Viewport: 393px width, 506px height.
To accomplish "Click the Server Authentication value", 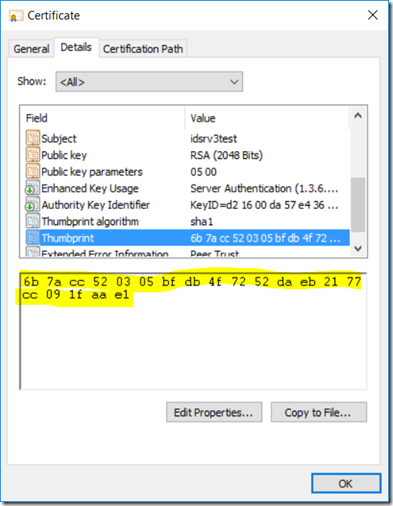I will [x=265, y=189].
